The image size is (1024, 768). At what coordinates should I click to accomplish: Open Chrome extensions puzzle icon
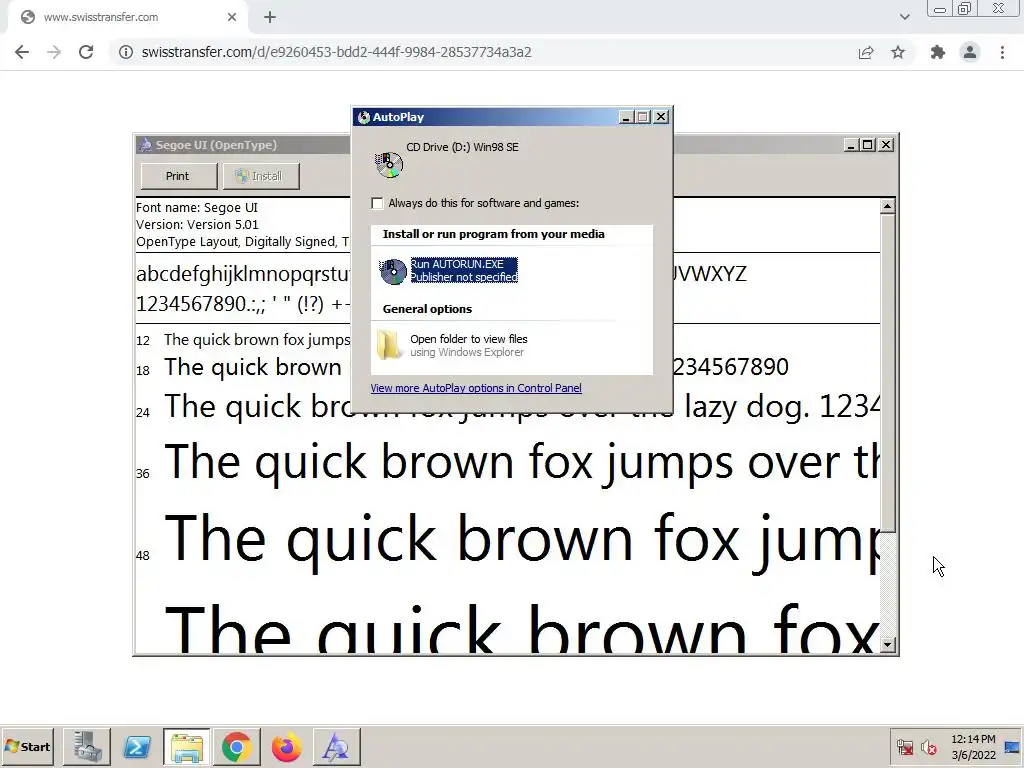938,52
